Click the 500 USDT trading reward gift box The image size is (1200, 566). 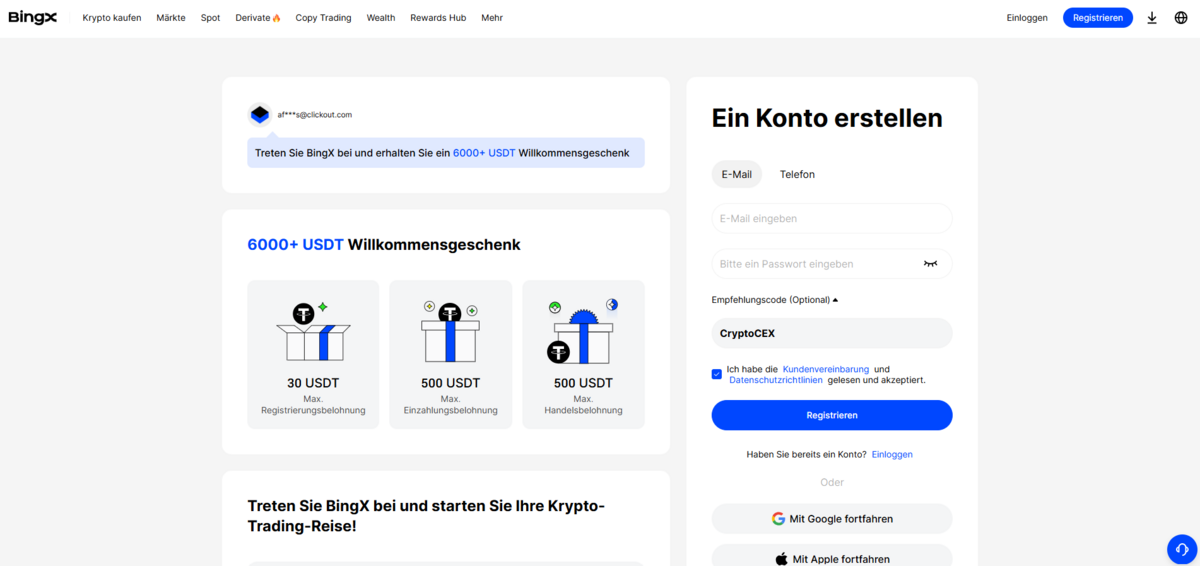coord(583,335)
